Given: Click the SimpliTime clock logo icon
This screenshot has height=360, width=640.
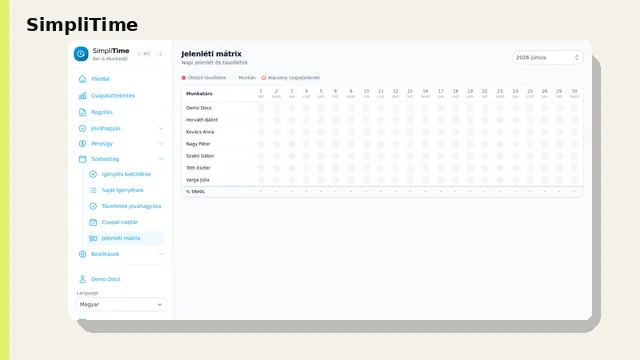Looking at the screenshot, I should tap(81, 54).
